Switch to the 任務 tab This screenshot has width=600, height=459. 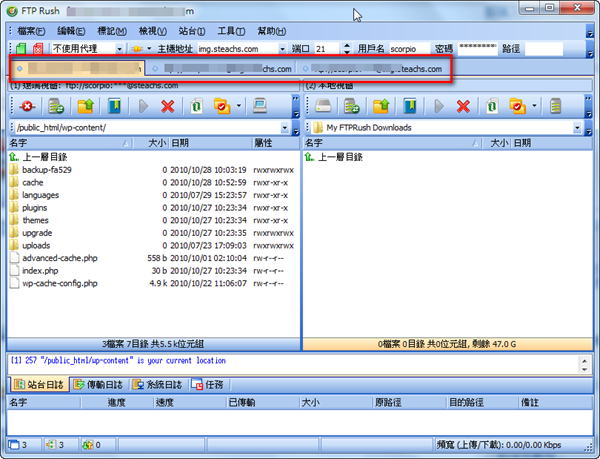pyautogui.click(x=207, y=384)
